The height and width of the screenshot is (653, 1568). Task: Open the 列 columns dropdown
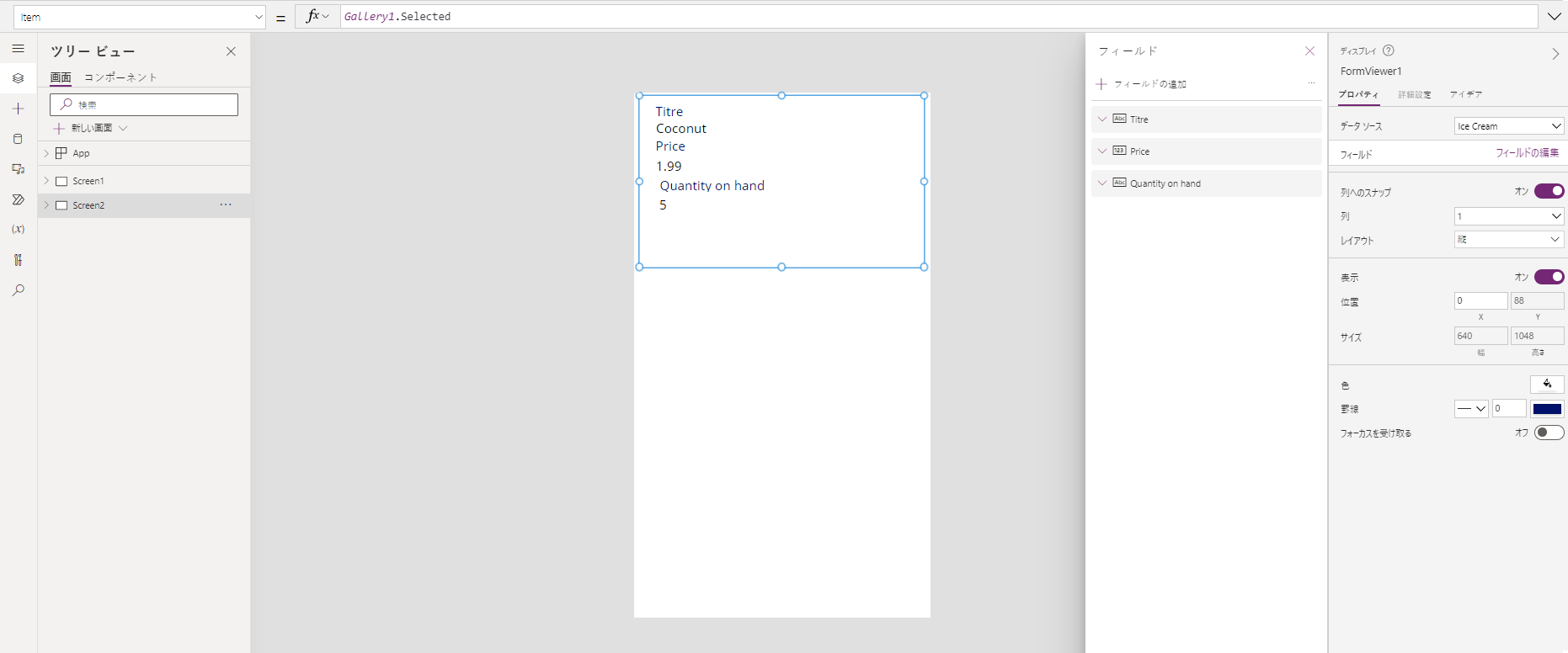pyautogui.click(x=1509, y=216)
